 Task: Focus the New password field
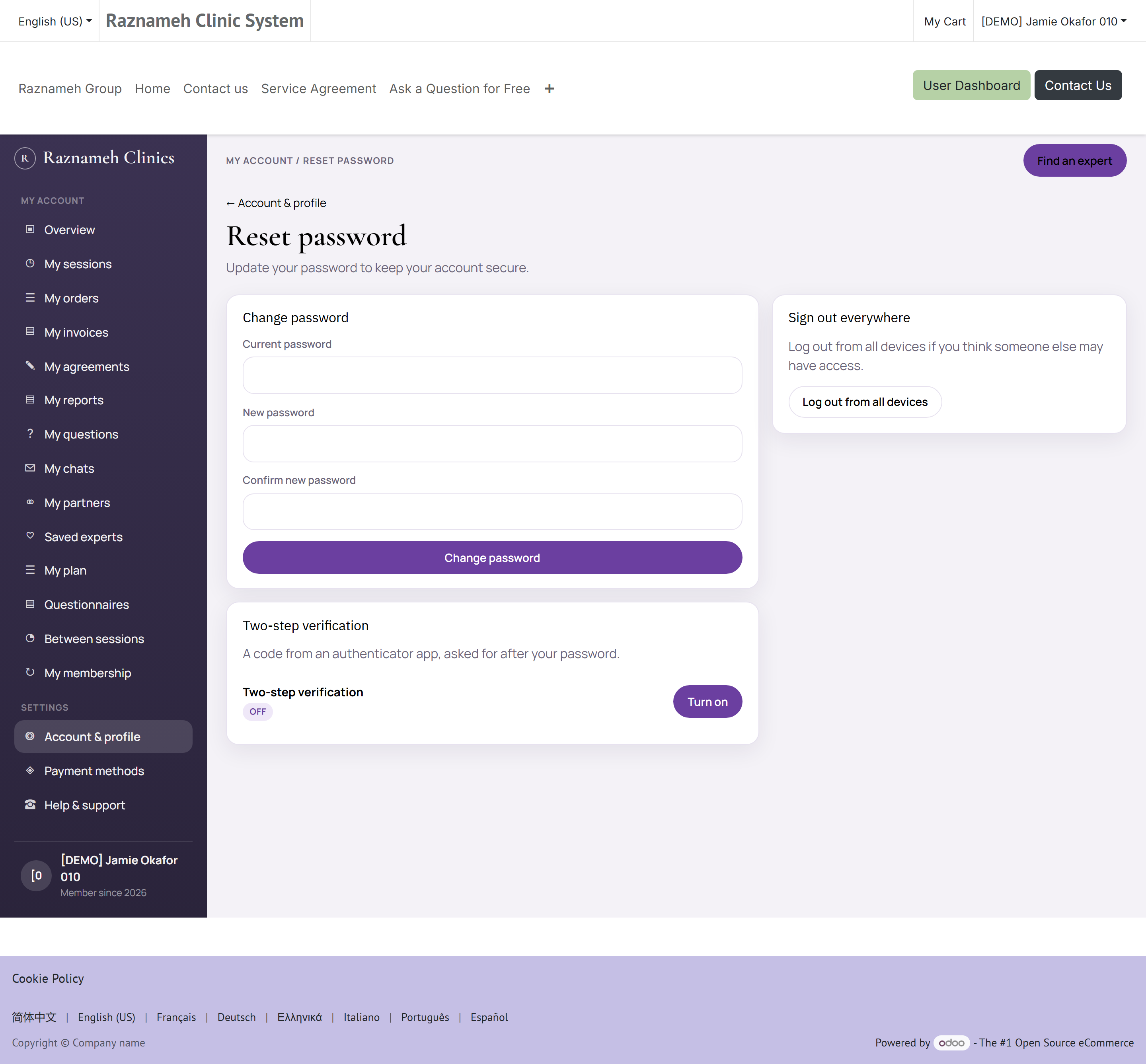(492, 443)
